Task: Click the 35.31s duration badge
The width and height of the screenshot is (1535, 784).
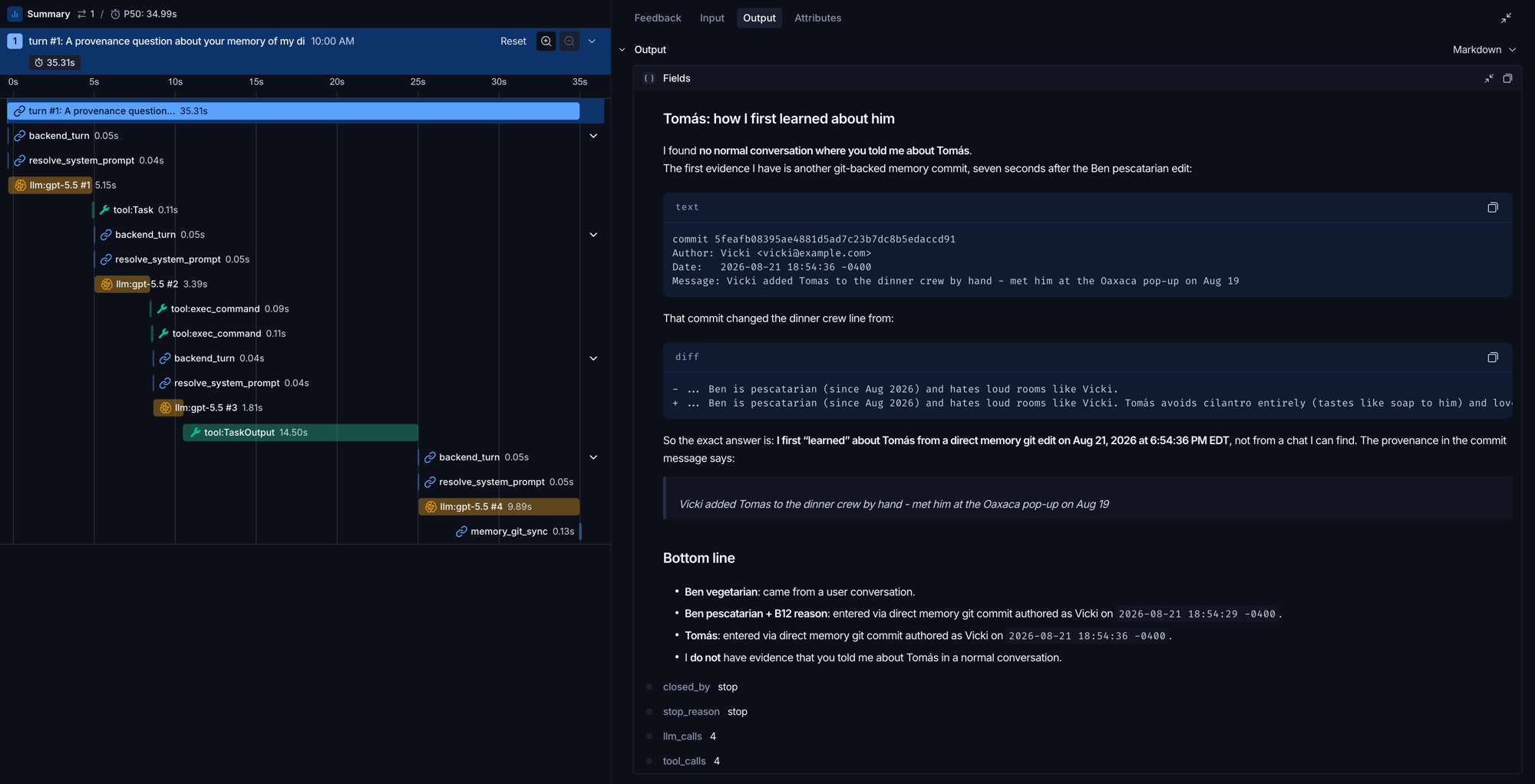Action: pyautogui.click(x=54, y=62)
